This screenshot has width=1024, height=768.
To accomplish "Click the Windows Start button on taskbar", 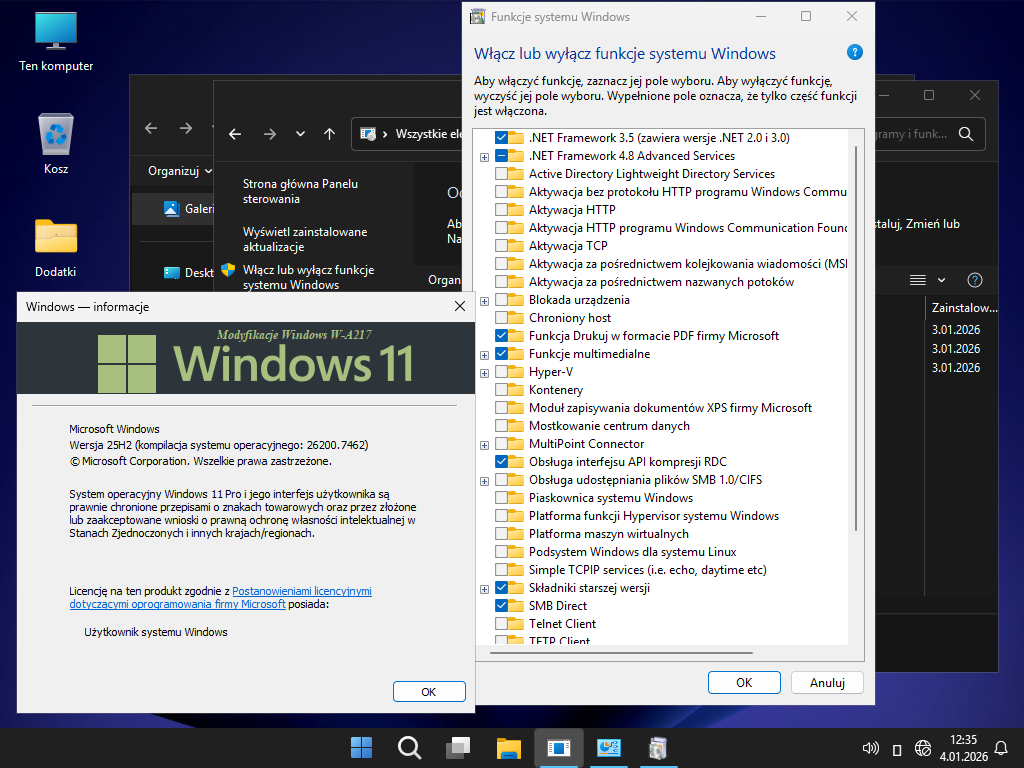I will click(x=361, y=747).
